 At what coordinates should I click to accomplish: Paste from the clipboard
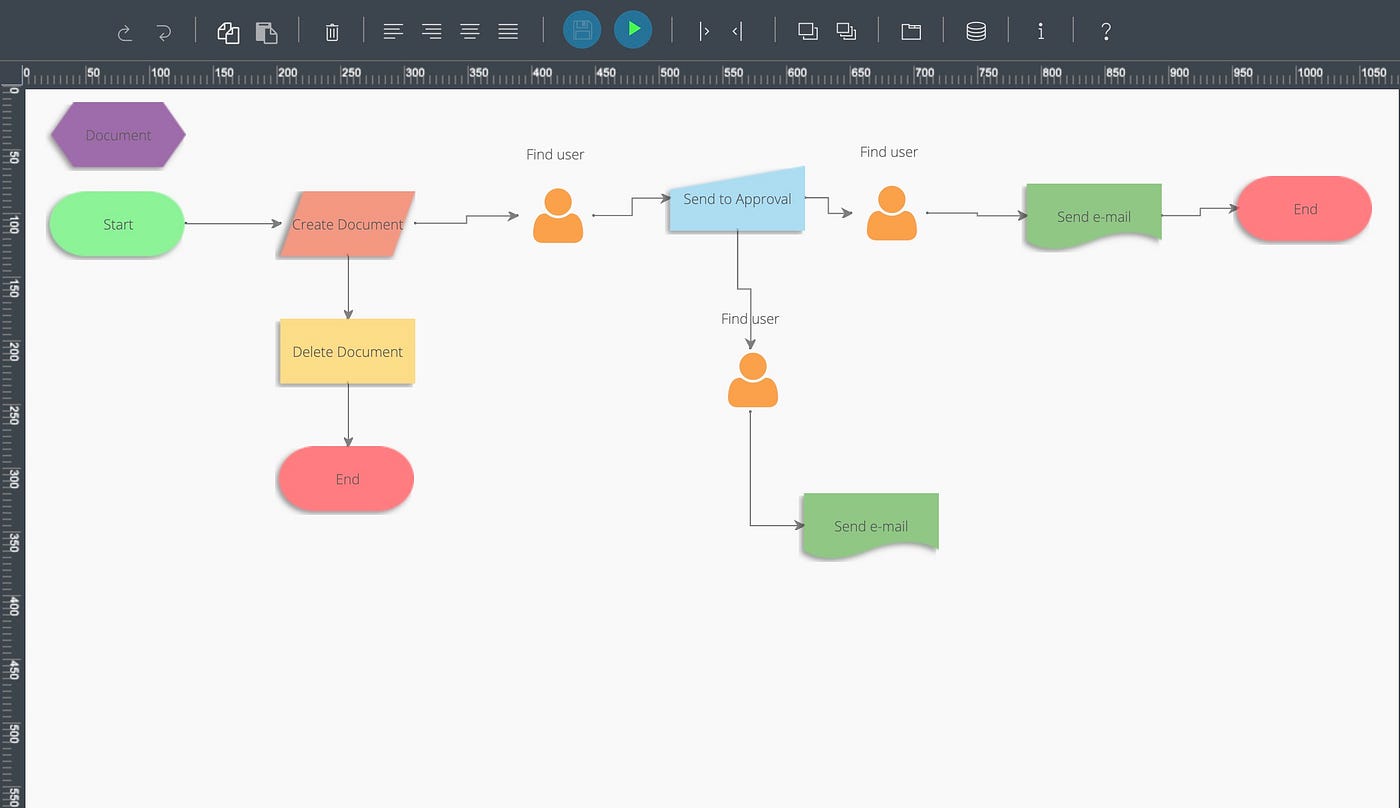click(267, 31)
